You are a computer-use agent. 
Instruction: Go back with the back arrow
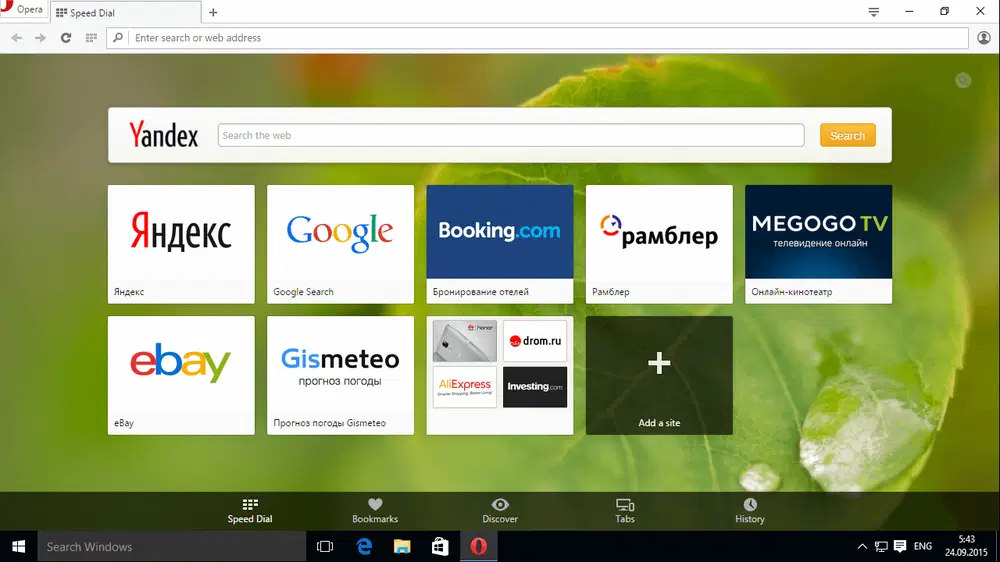(x=17, y=38)
